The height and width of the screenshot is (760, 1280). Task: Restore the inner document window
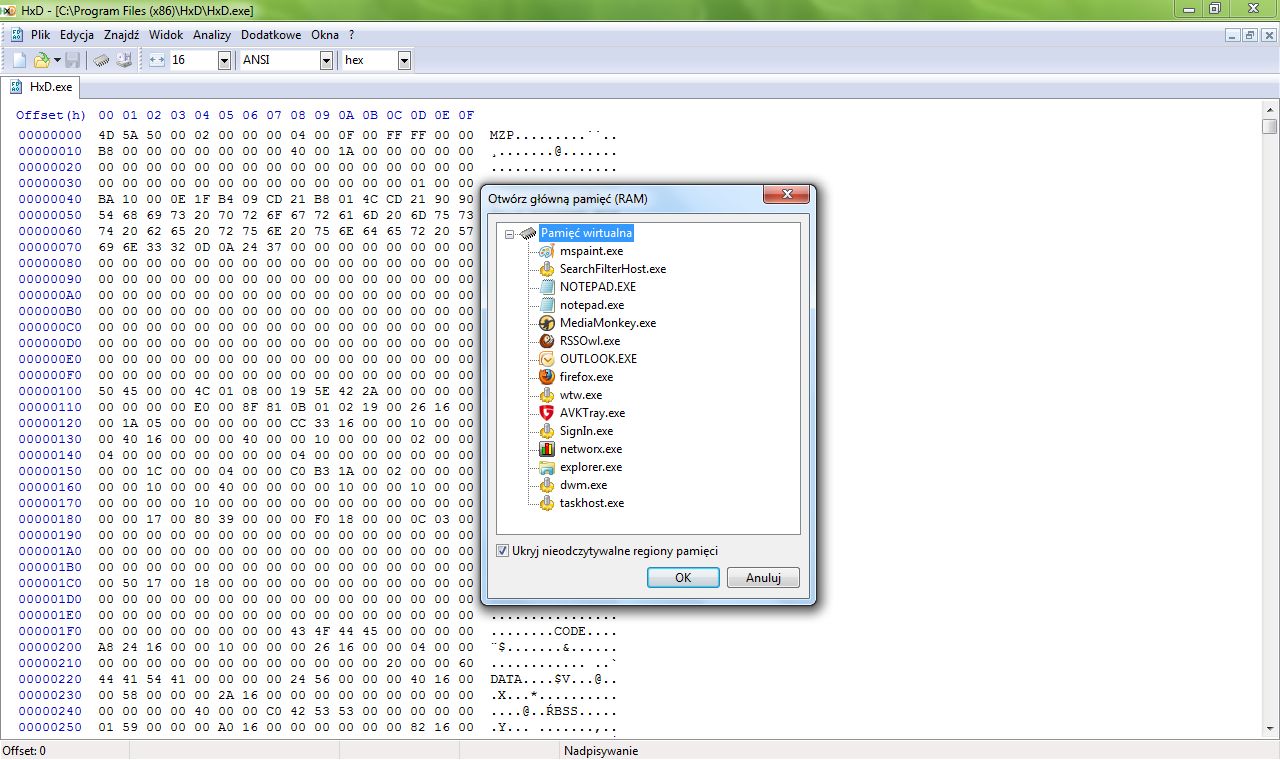[x=1250, y=35]
